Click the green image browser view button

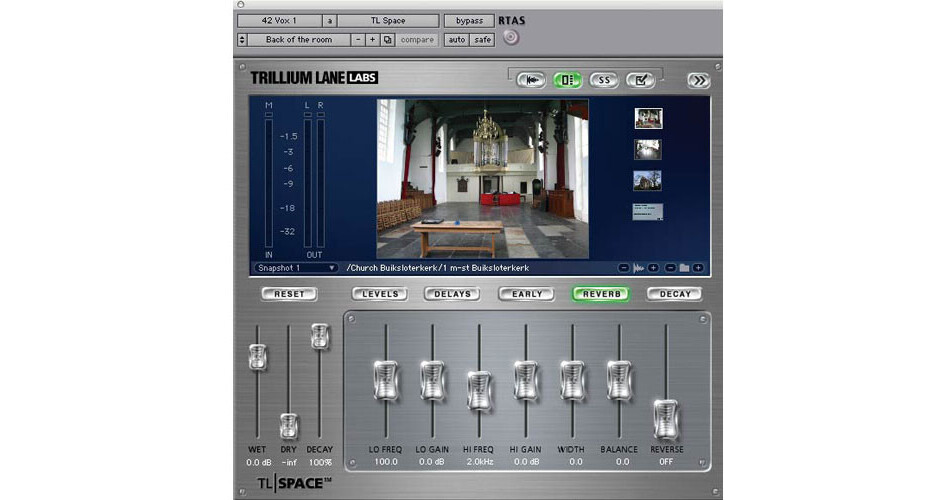567,80
